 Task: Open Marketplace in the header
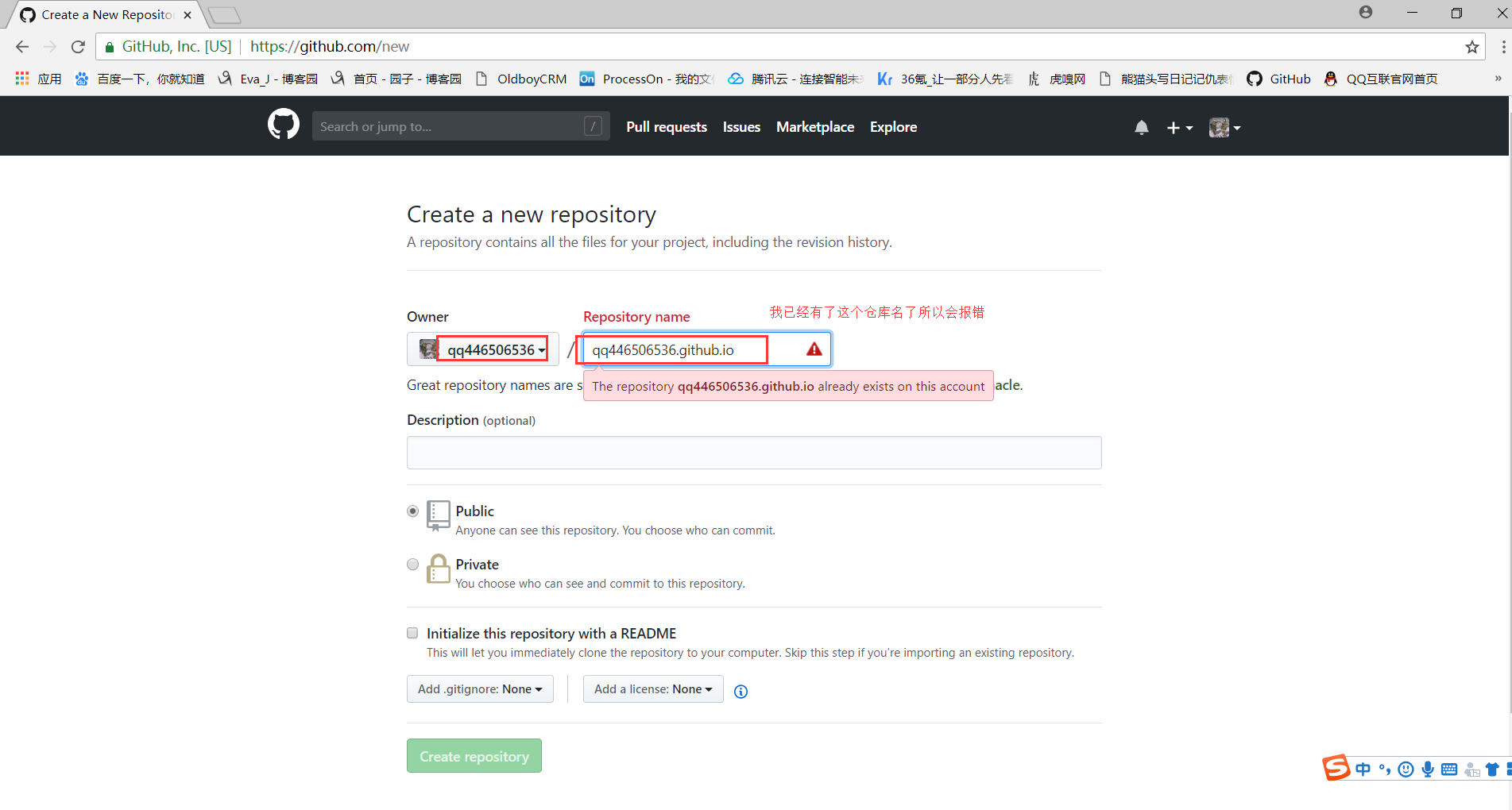pos(815,127)
